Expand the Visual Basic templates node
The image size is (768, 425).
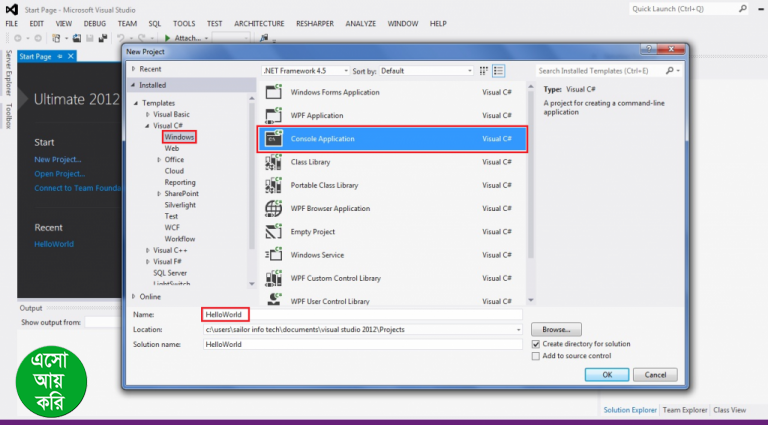point(147,114)
